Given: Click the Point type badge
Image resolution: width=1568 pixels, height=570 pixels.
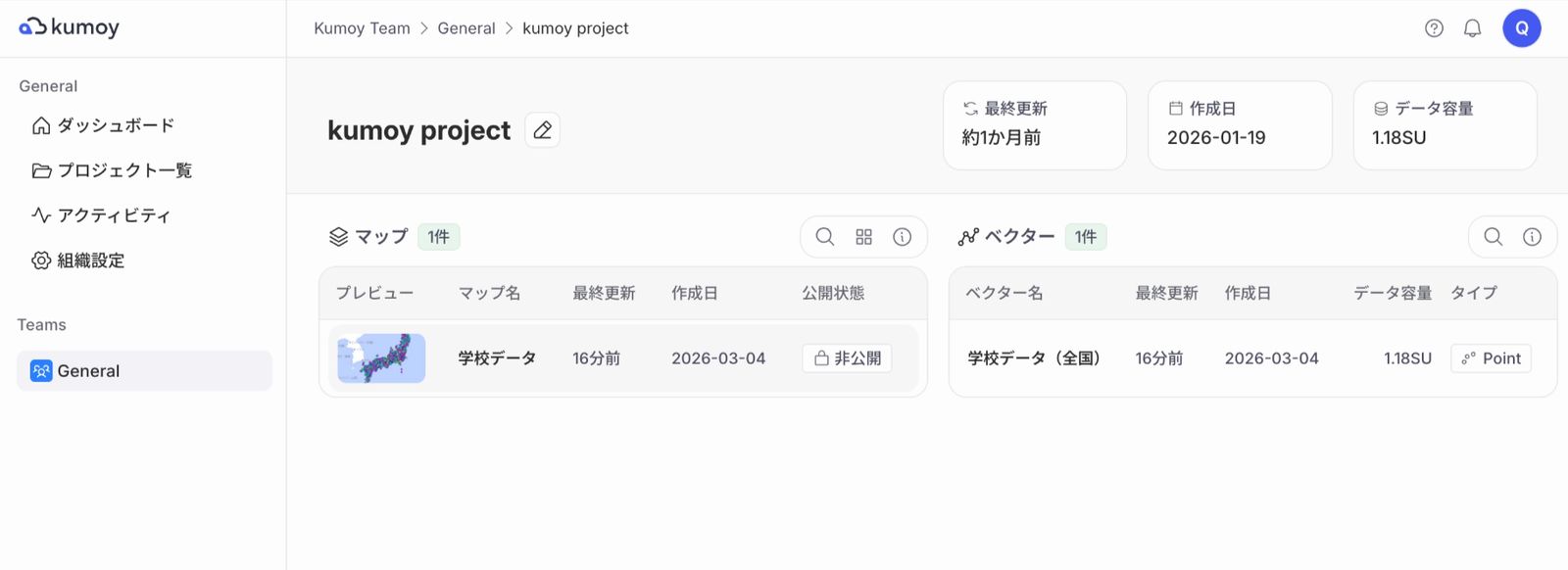Looking at the screenshot, I should 1491,358.
